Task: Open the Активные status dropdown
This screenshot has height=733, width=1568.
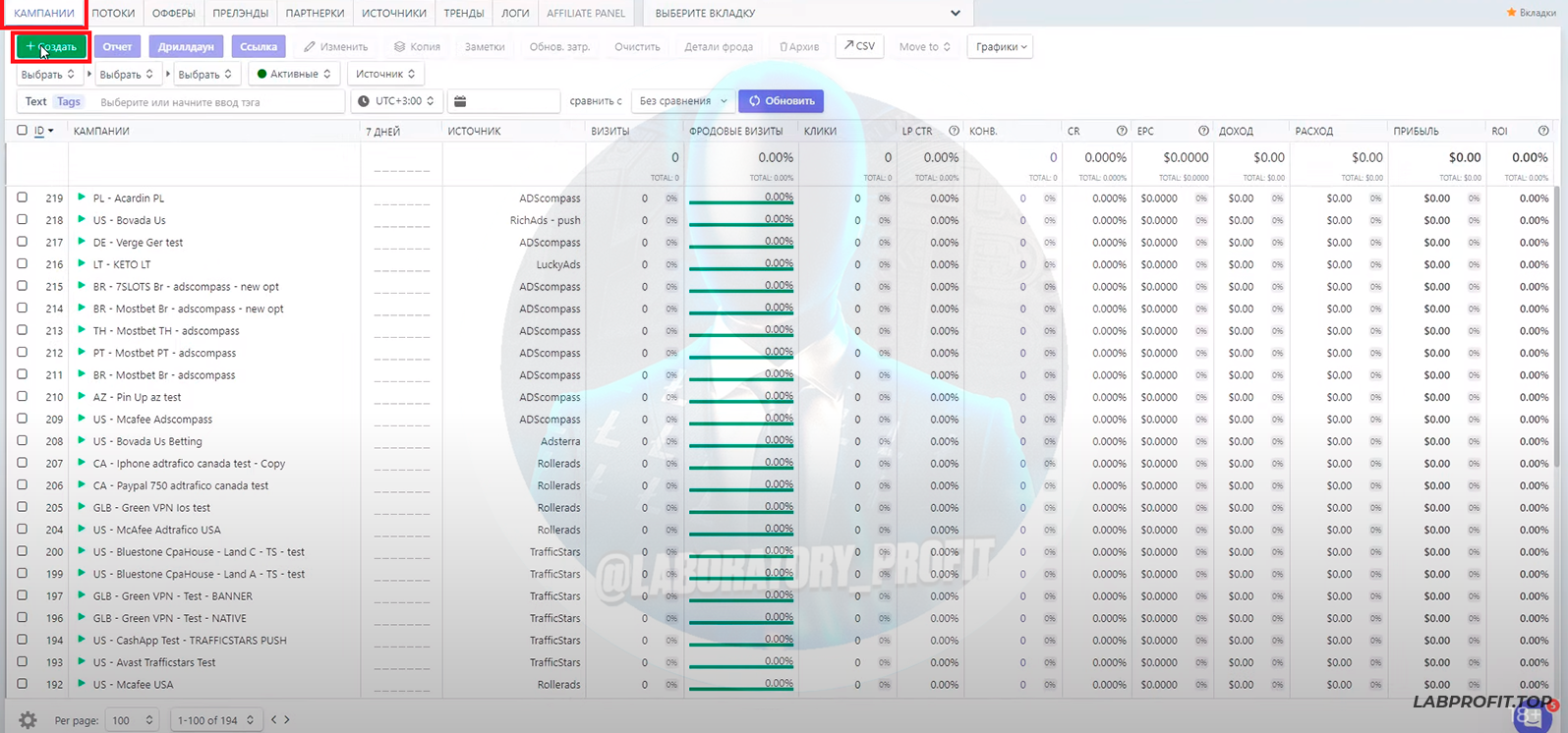Action: click(294, 74)
